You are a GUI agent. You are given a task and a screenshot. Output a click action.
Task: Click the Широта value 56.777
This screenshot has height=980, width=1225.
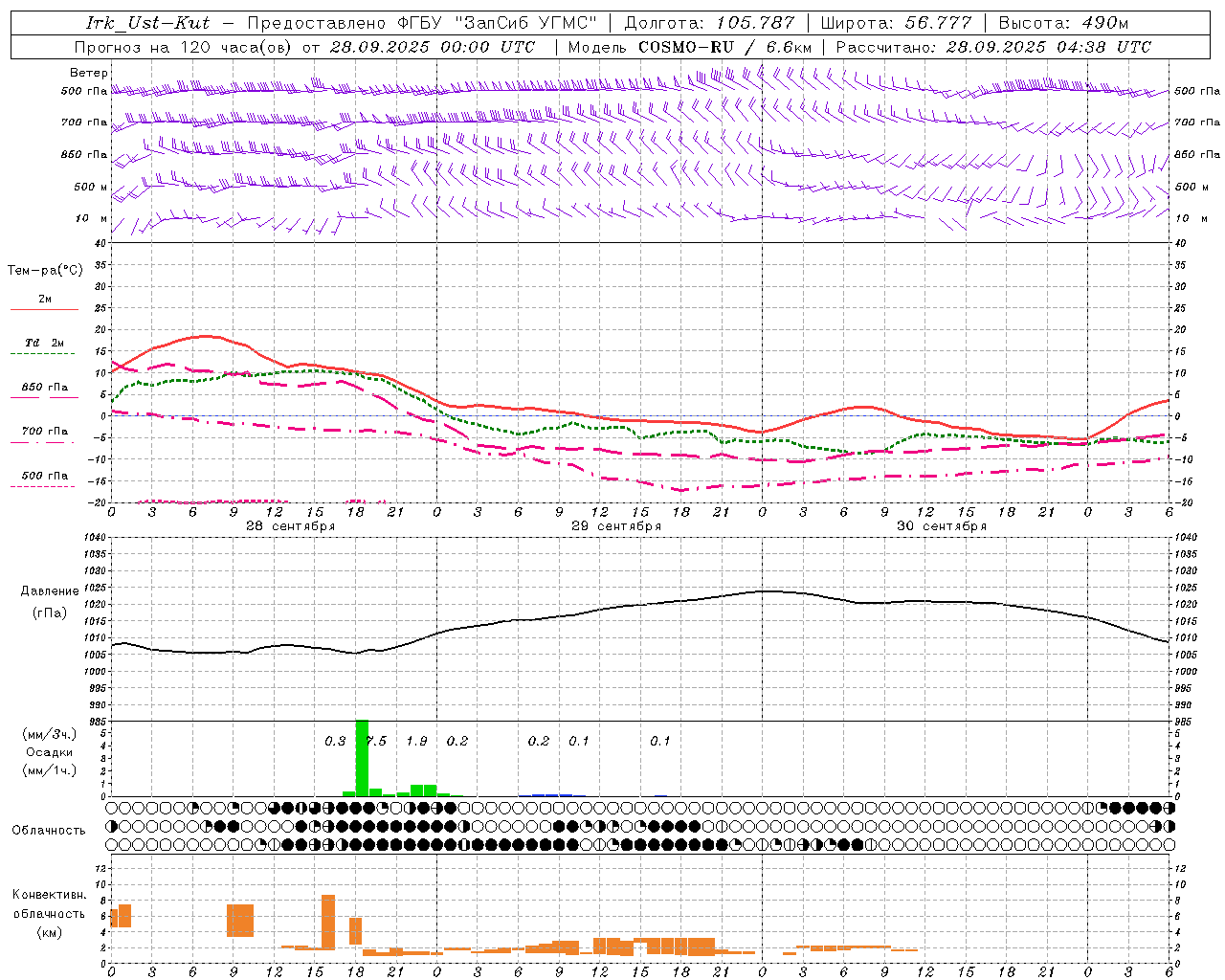938,23
